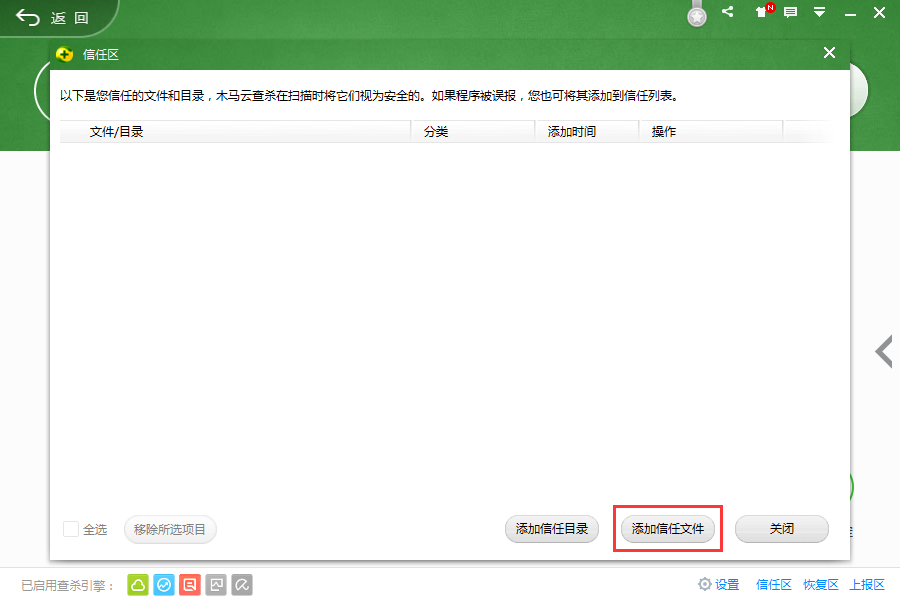
Task: Click 添加信任目录 button
Action: (x=552, y=529)
